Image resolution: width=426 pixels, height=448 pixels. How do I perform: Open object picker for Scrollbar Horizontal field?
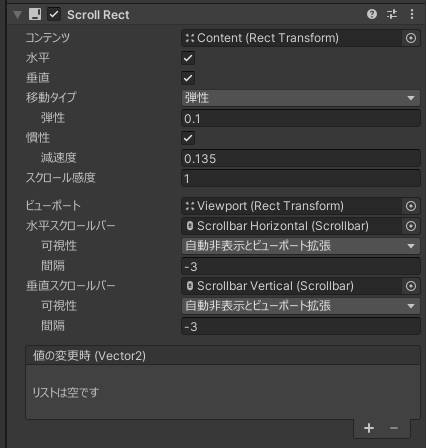[411, 226]
